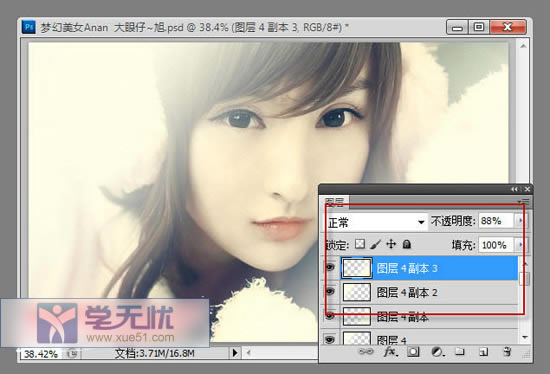Click thumbnail of 图层 4 副本
The height and width of the screenshot is (374, 550).
(357, 316)
